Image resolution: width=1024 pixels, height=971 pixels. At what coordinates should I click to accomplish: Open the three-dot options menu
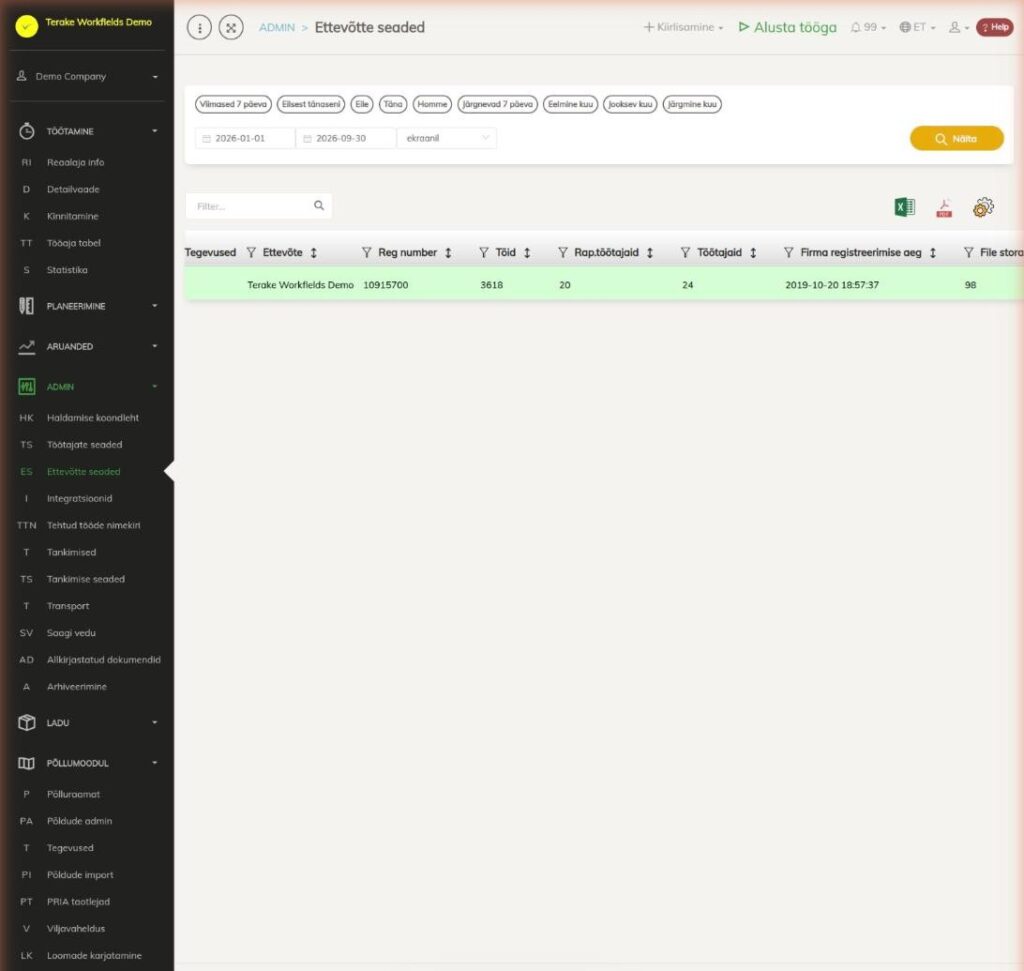(x=199, y=27)
